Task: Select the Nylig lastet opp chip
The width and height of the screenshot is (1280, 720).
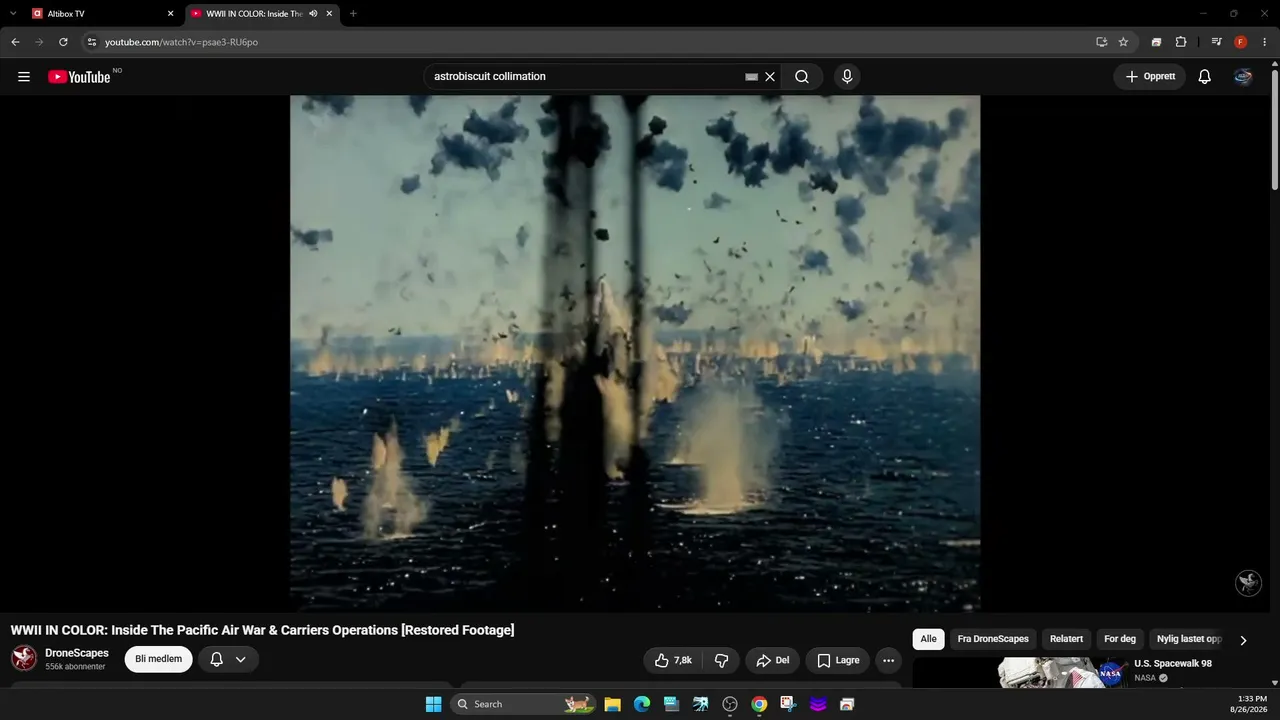Action: (1188, 639)
